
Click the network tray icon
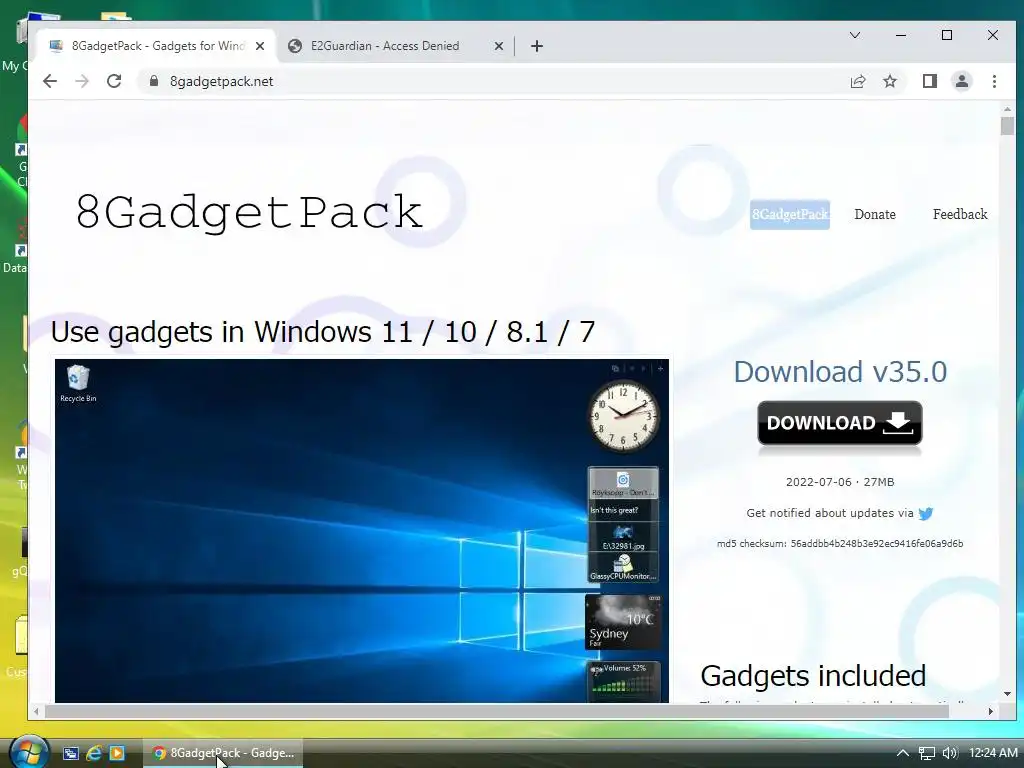[x=926, y=753]
